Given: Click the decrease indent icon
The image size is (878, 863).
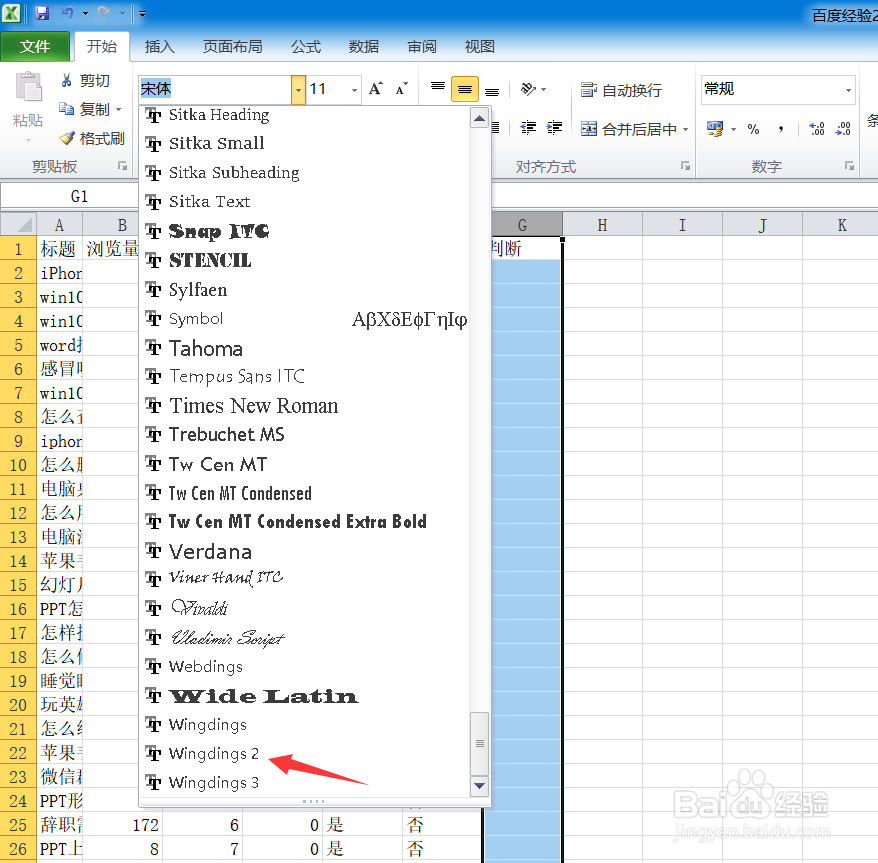Looking at the screenshot, I should (528, 128).
